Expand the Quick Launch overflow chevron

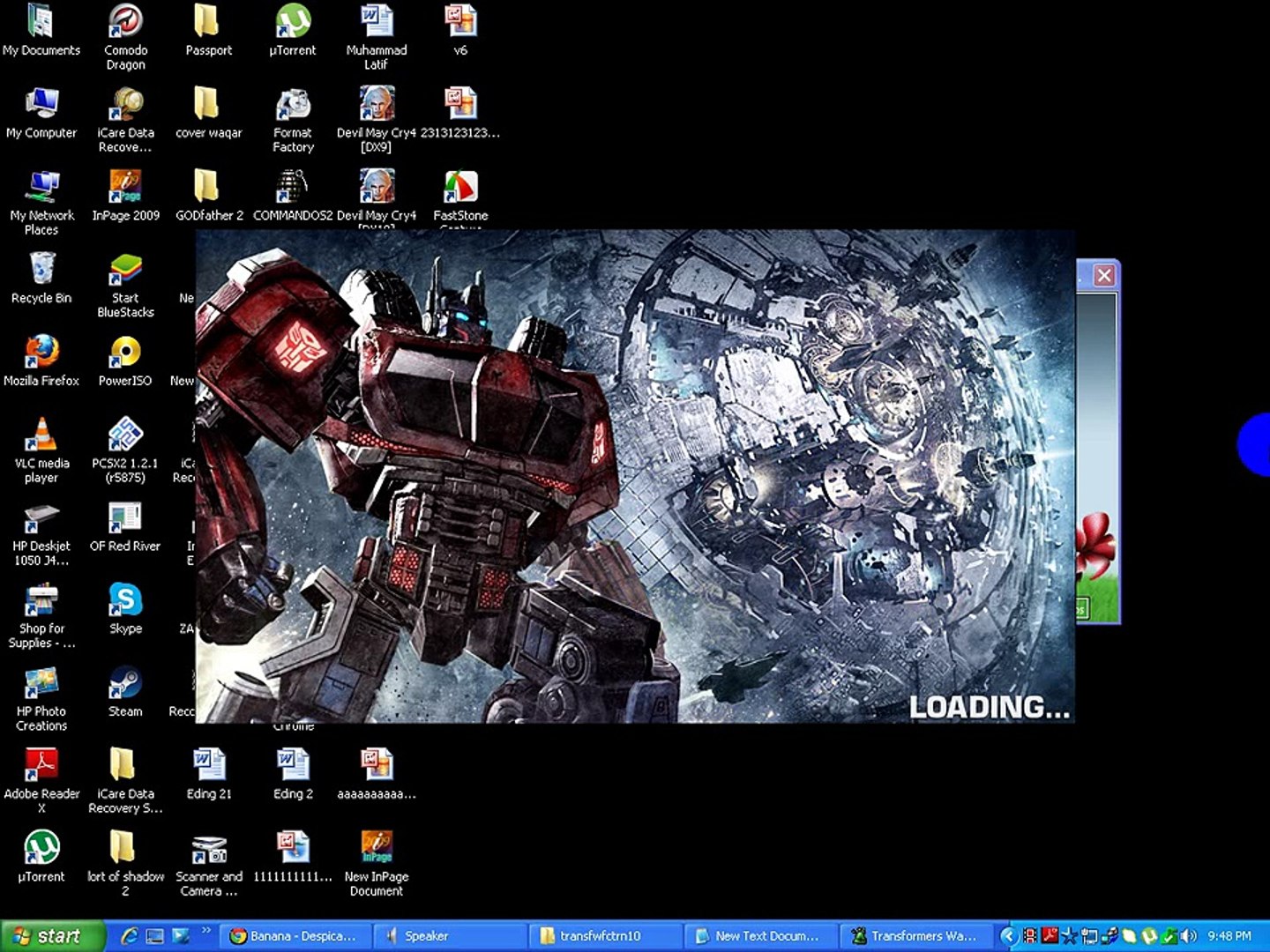tap(206, 930)
